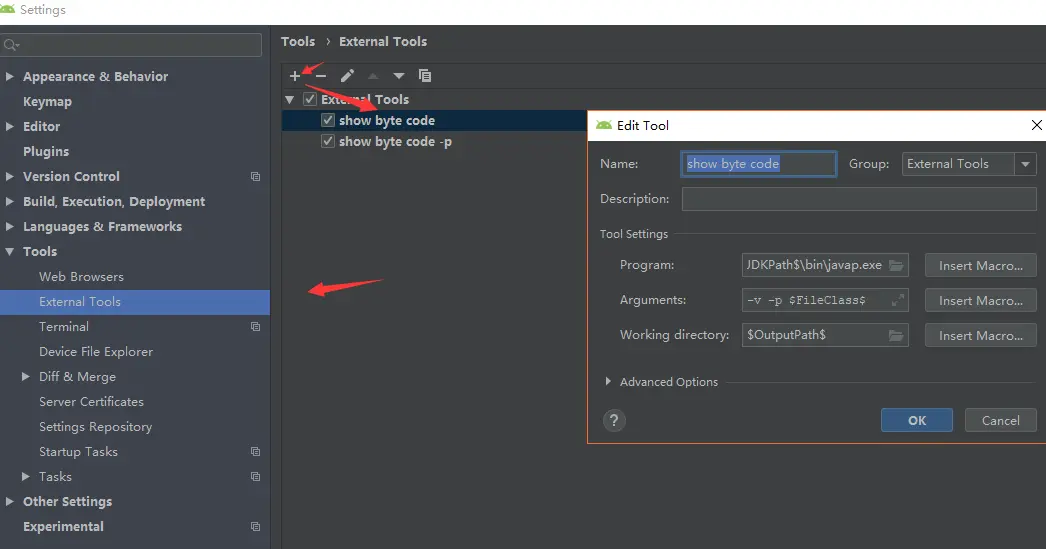This screenshot has height=549, width=1046.
Task: Select Server Certificates
Action: tap(91, 402)
